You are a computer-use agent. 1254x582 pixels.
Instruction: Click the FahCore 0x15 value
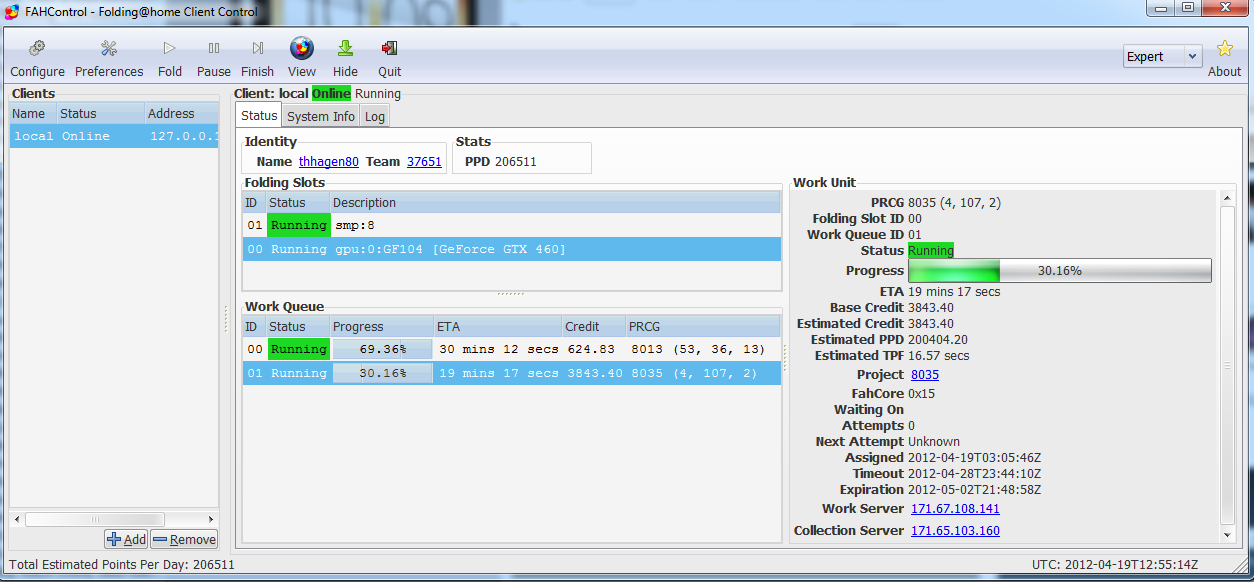pyautogui.click(x=921, y=393)
